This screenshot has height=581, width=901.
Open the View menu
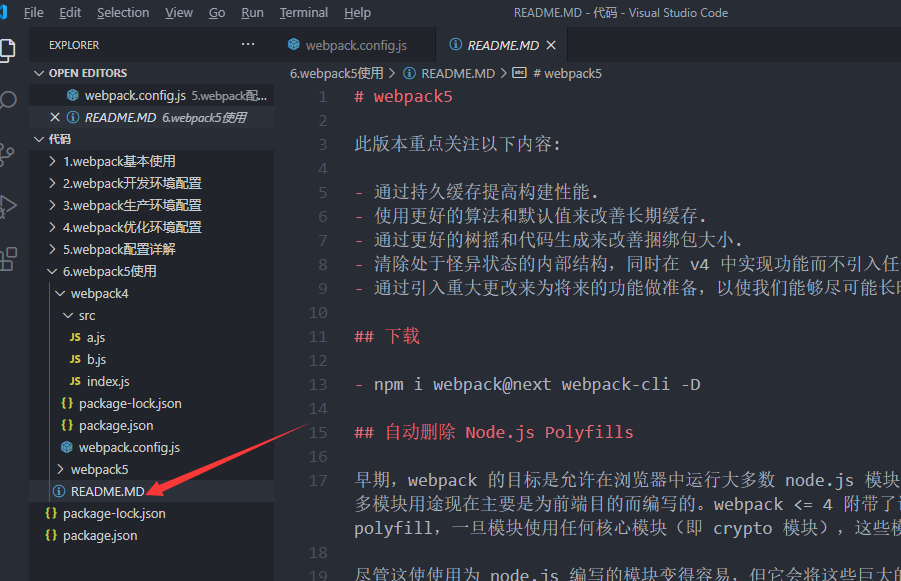pyautogui.click(x=179, y=13)
